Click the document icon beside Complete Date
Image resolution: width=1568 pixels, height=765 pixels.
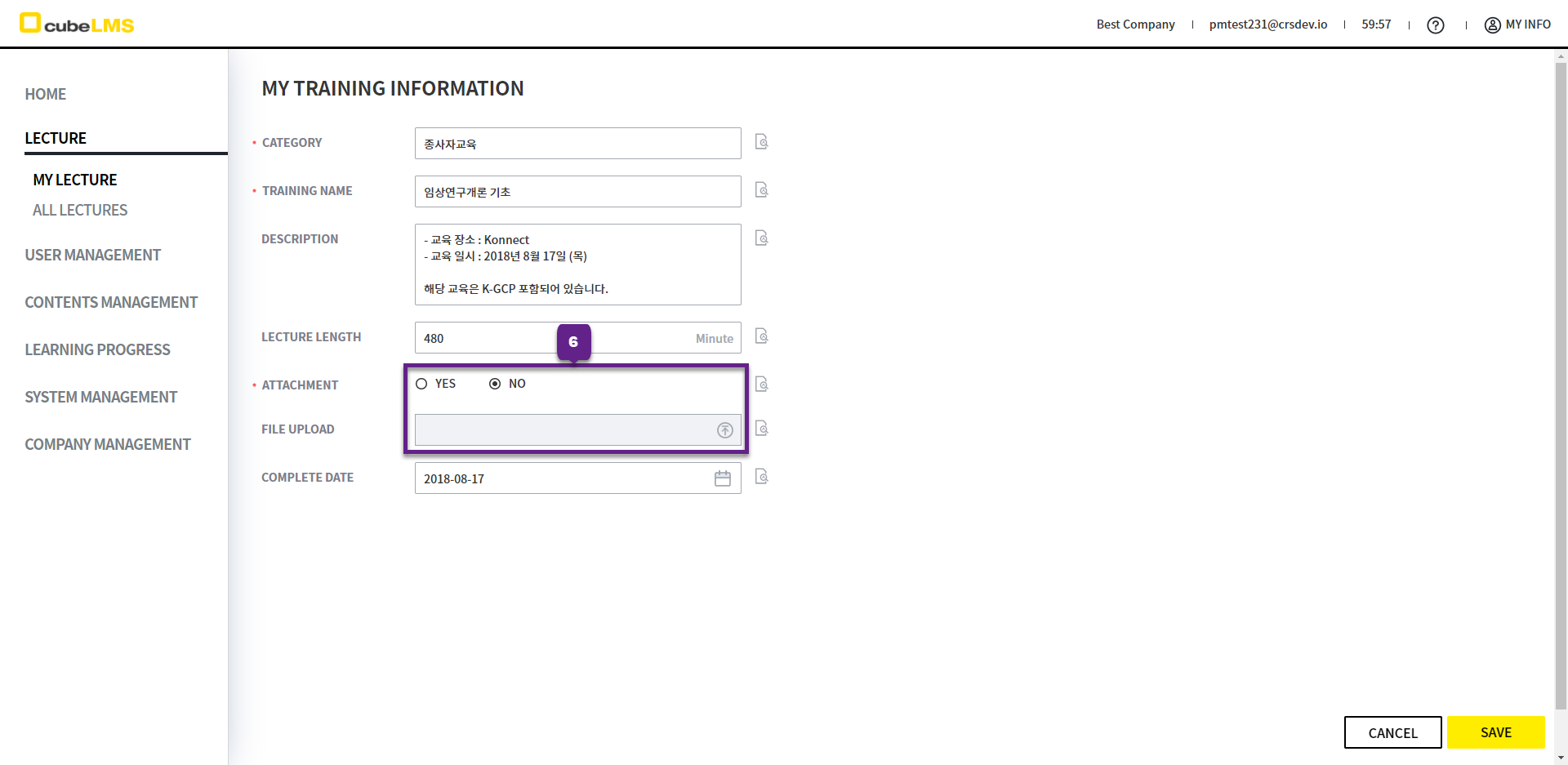tap(761, 477)
